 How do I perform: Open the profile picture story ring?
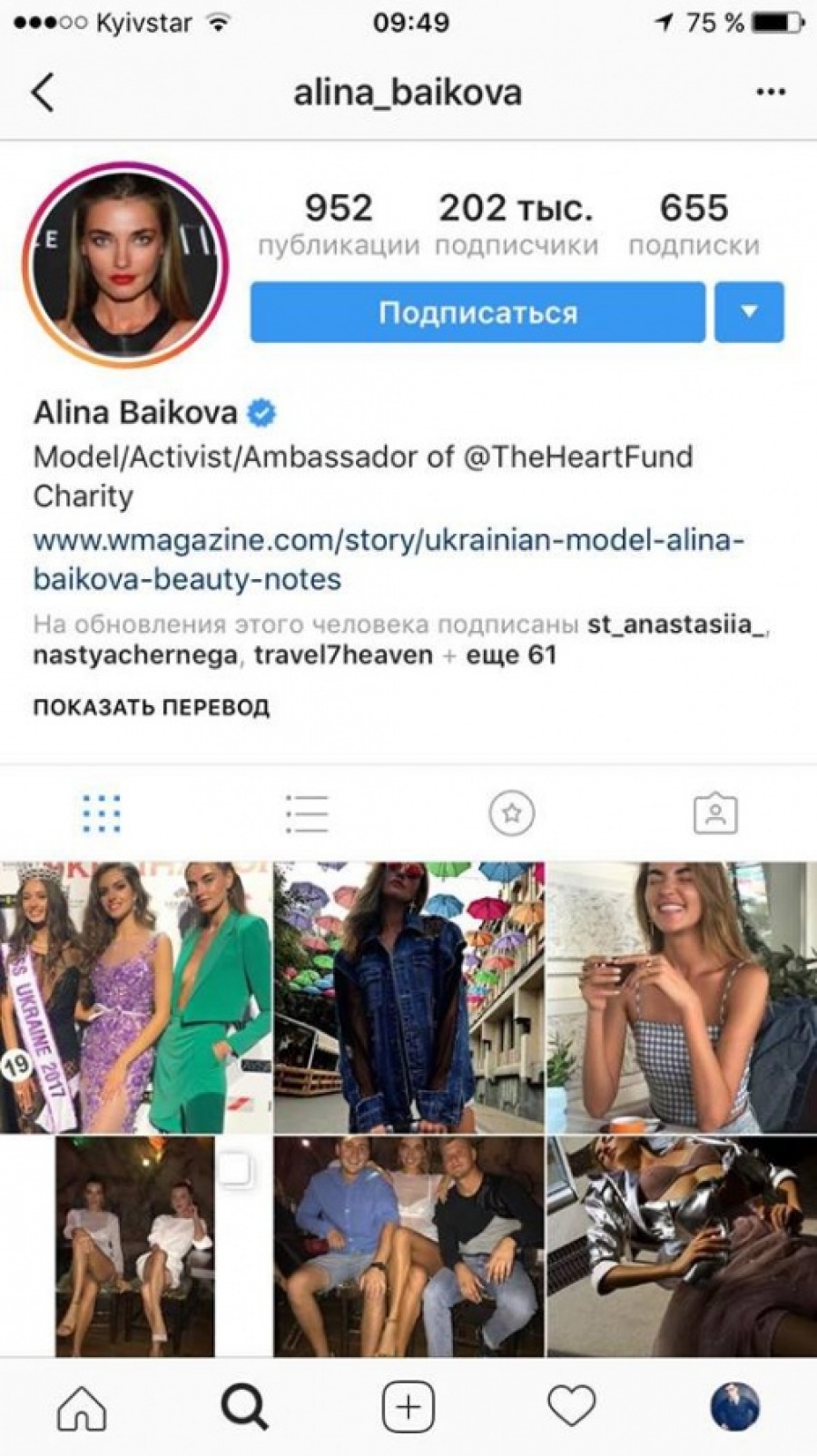(126, 264)
